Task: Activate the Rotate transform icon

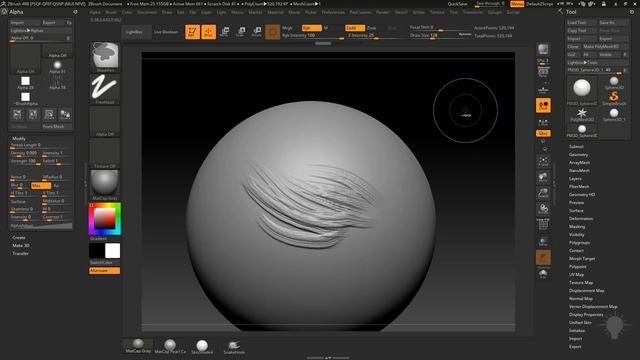Action: 257,32
